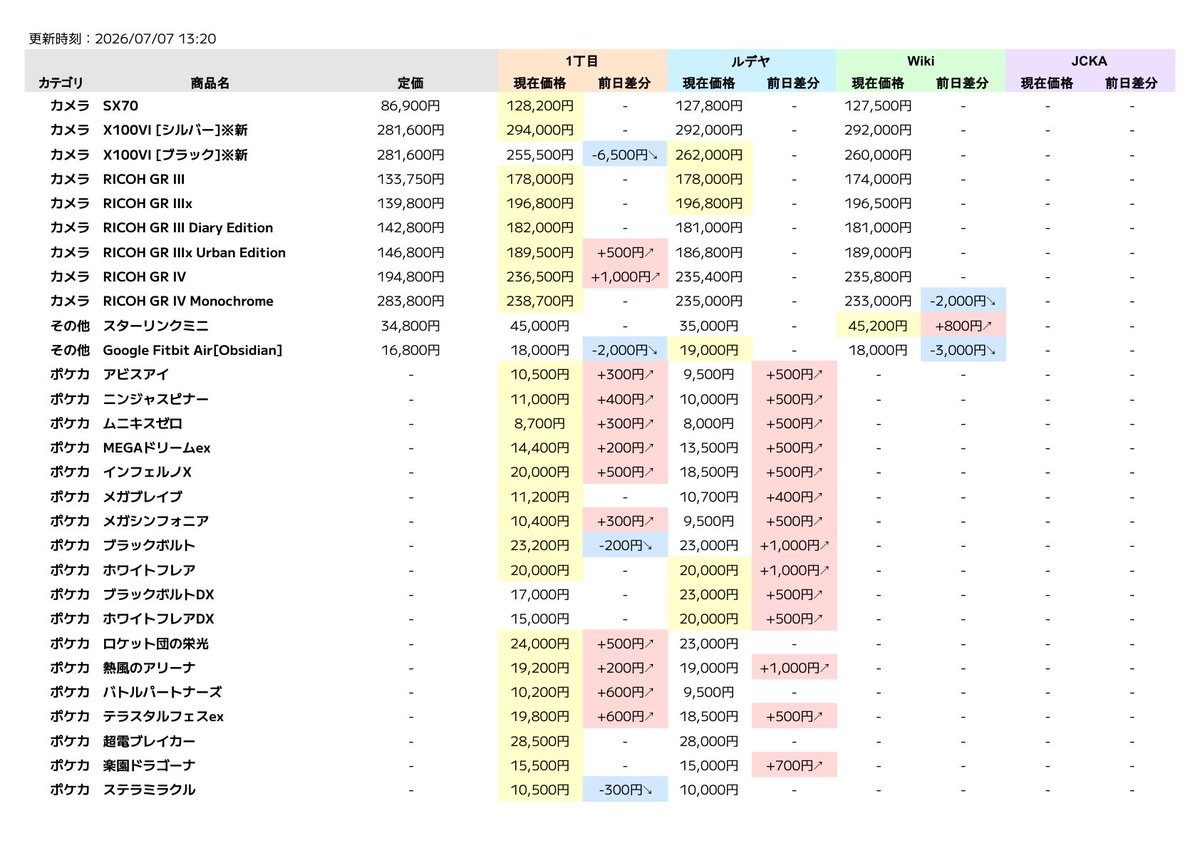Click the 商品名 column header

210,84
